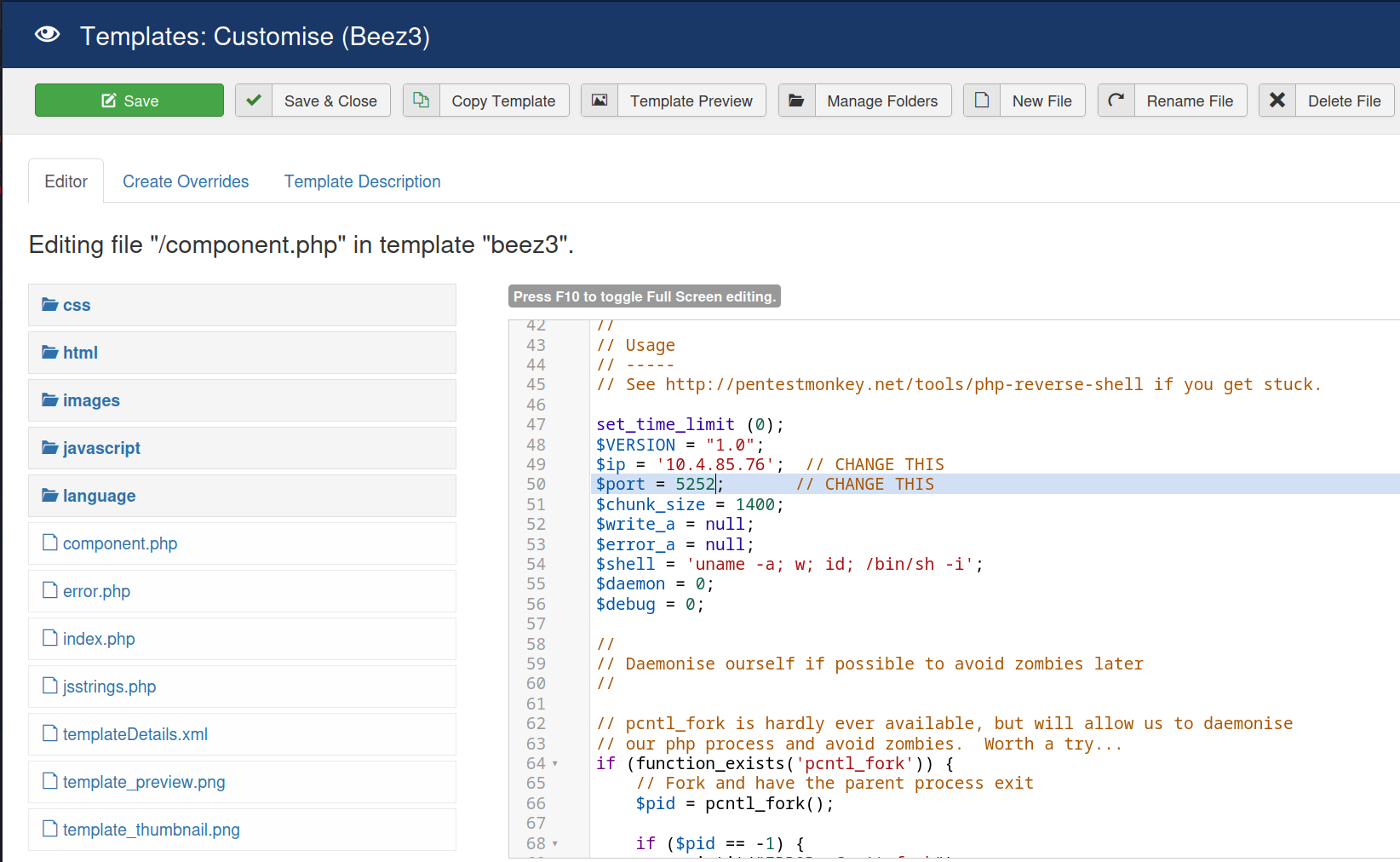1400x862 pixels.
Task: Click New File label
Action: (x=1041, y=101)
